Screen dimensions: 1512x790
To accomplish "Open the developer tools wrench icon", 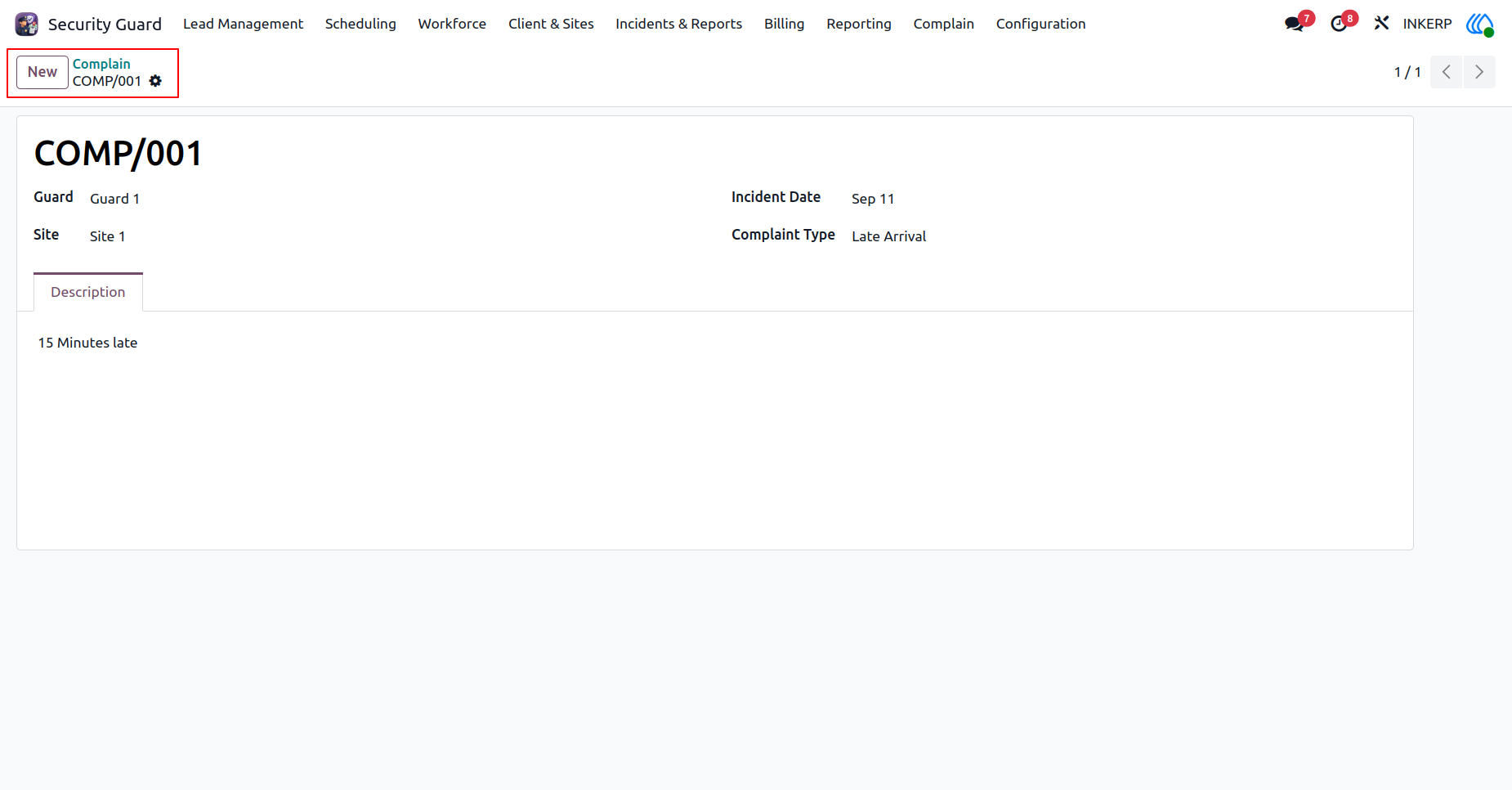I will pos(1381,24).
